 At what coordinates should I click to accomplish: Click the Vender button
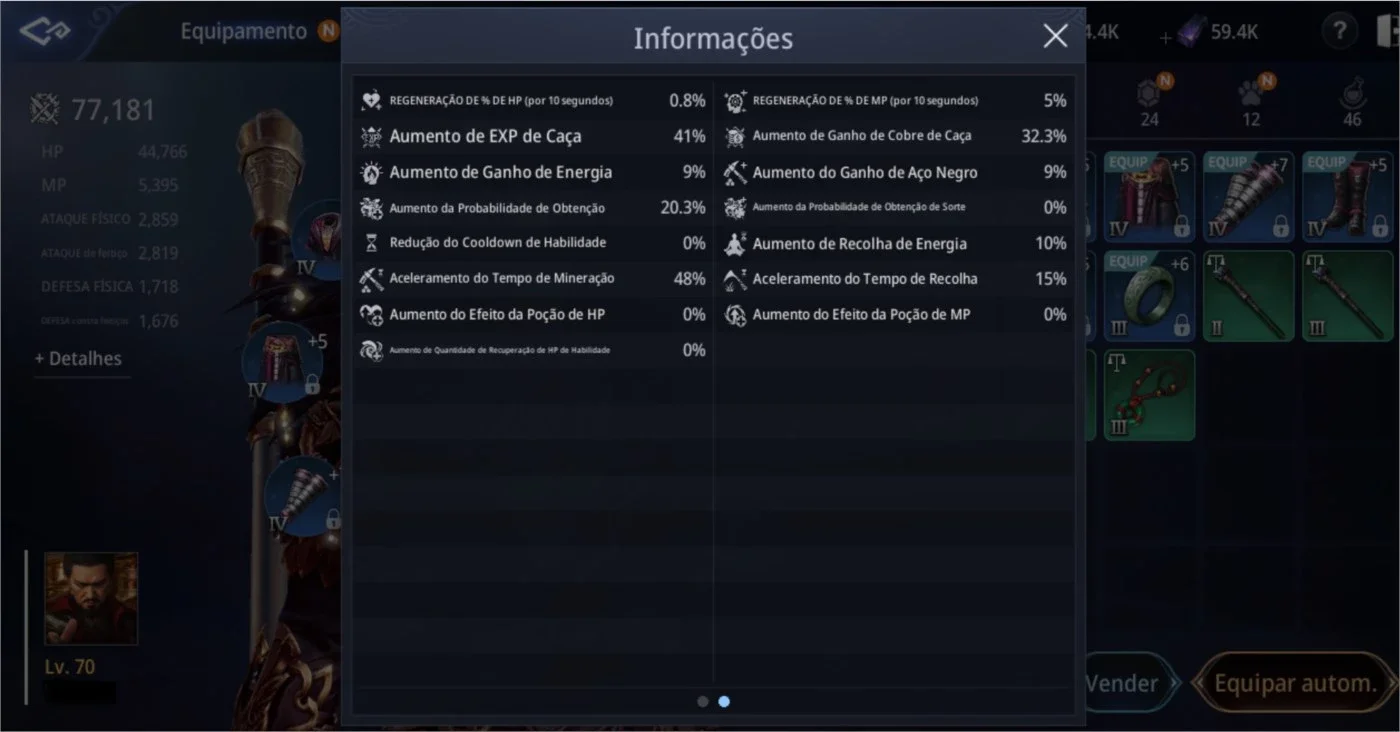click(x=1122, y=684)
